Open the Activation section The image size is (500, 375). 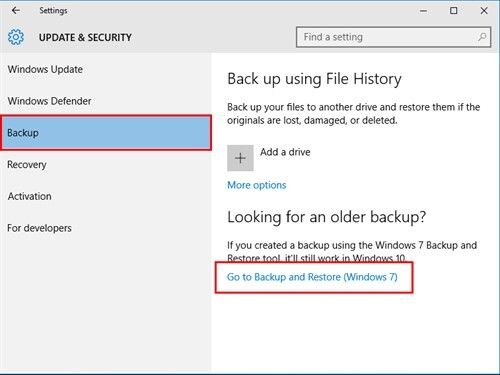coord(29,196)
